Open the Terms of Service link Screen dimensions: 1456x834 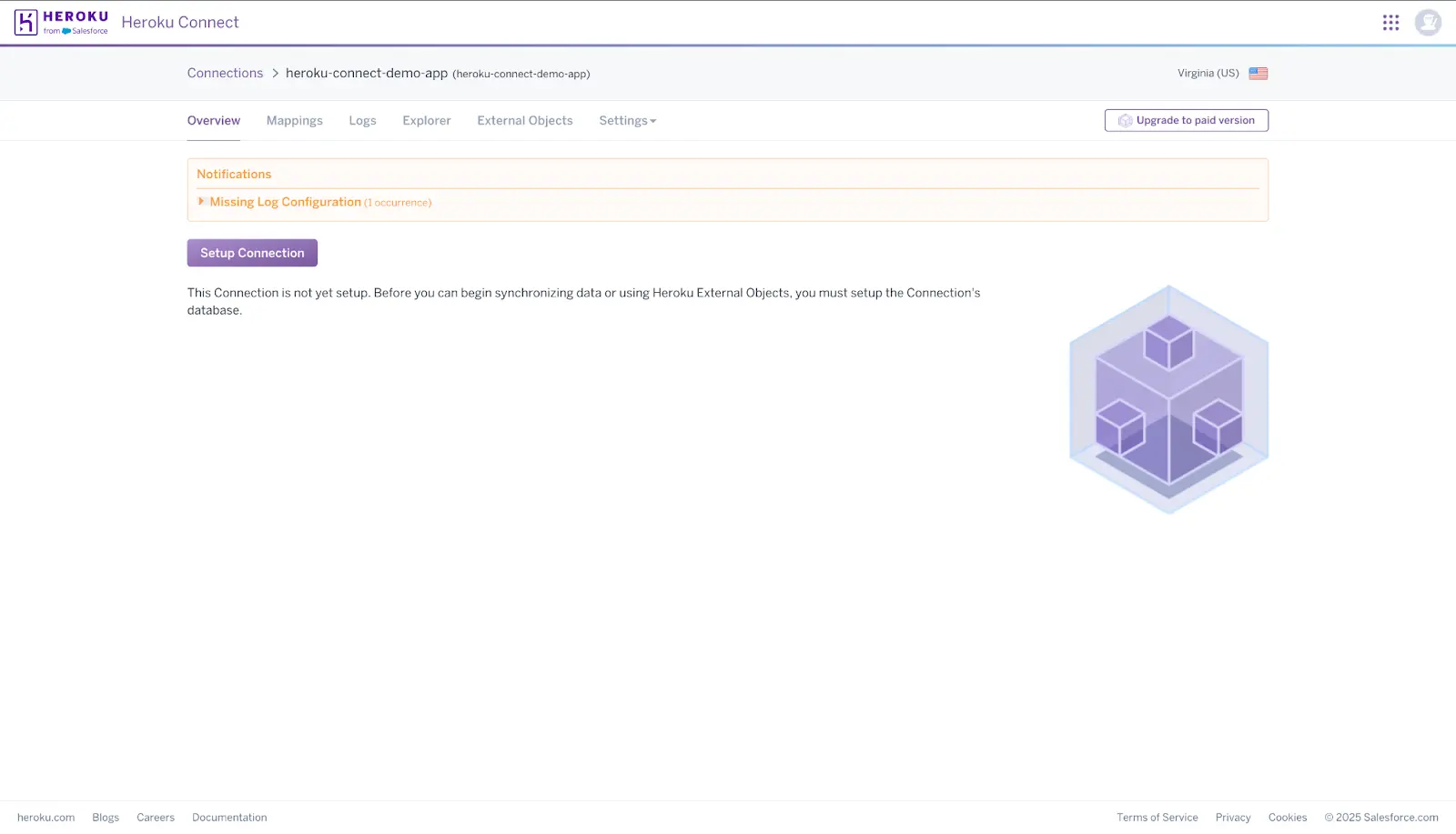(x=1158, y=817)
